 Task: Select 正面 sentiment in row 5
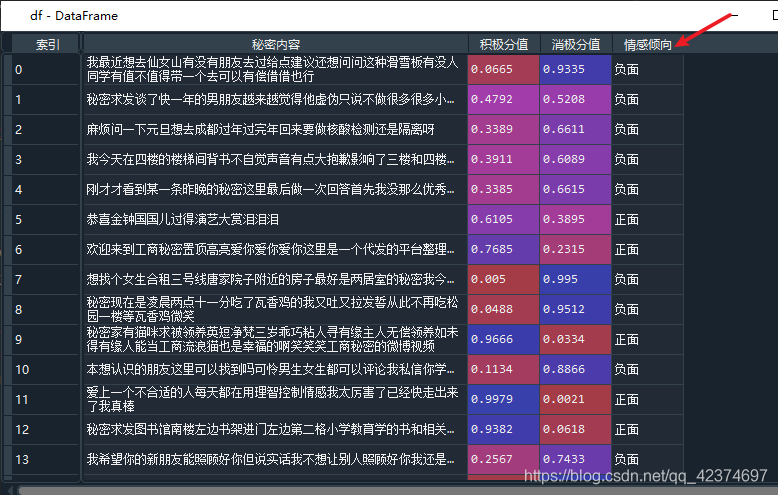point(648,219)
